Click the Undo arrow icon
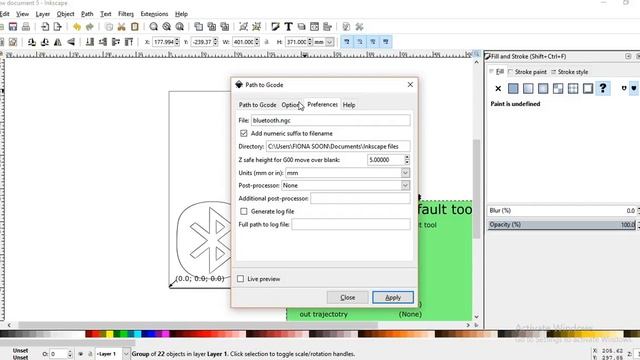The height and width of the screenshot is (360, 640). coord(77,27)
